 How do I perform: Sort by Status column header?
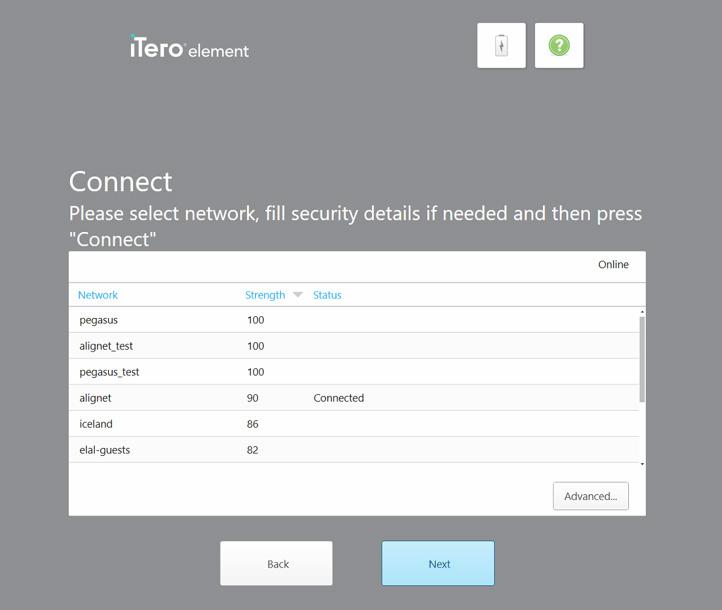point(327,295)
